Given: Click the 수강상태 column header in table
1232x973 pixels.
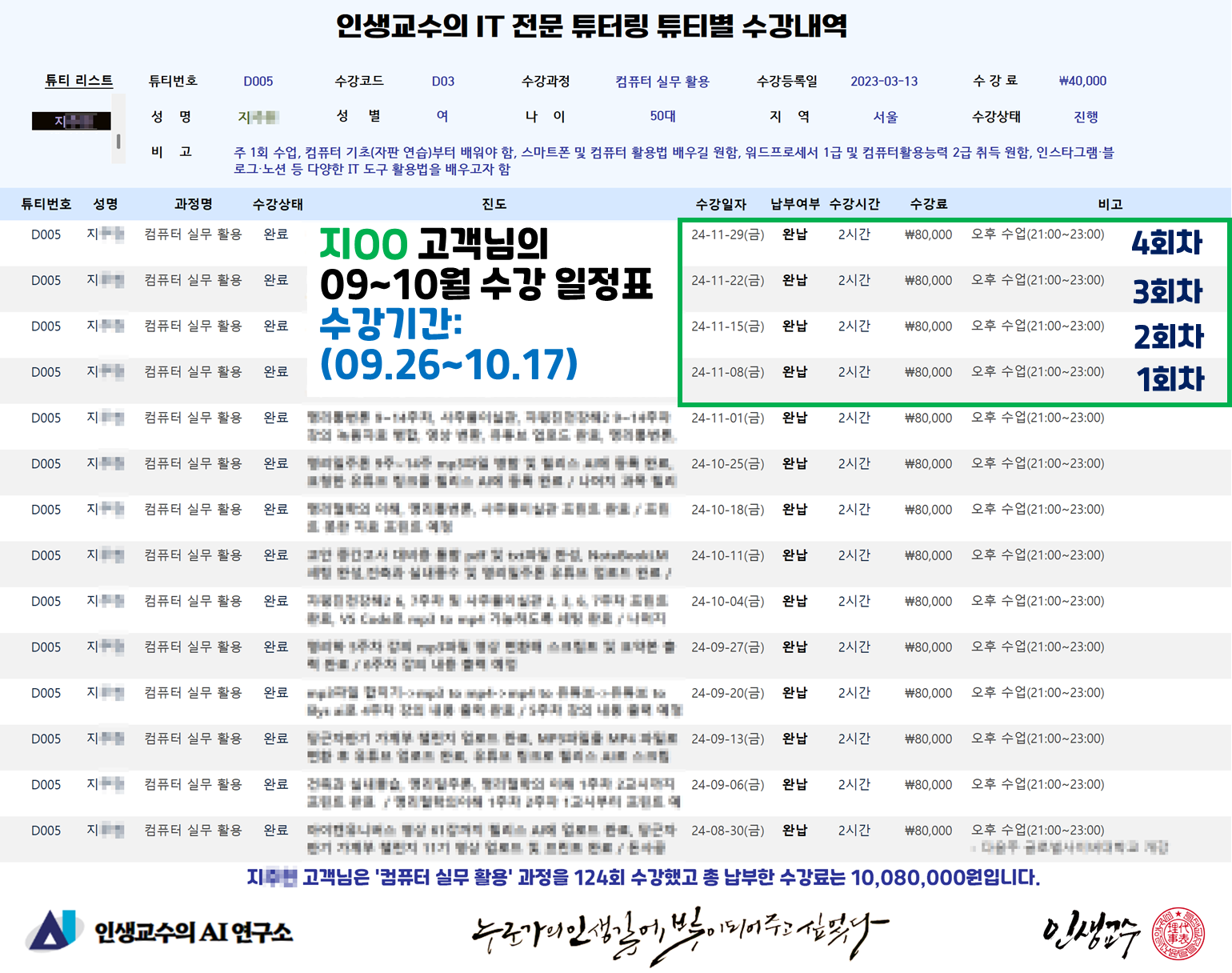Looking at the screenshot, I should pos(278,204).
